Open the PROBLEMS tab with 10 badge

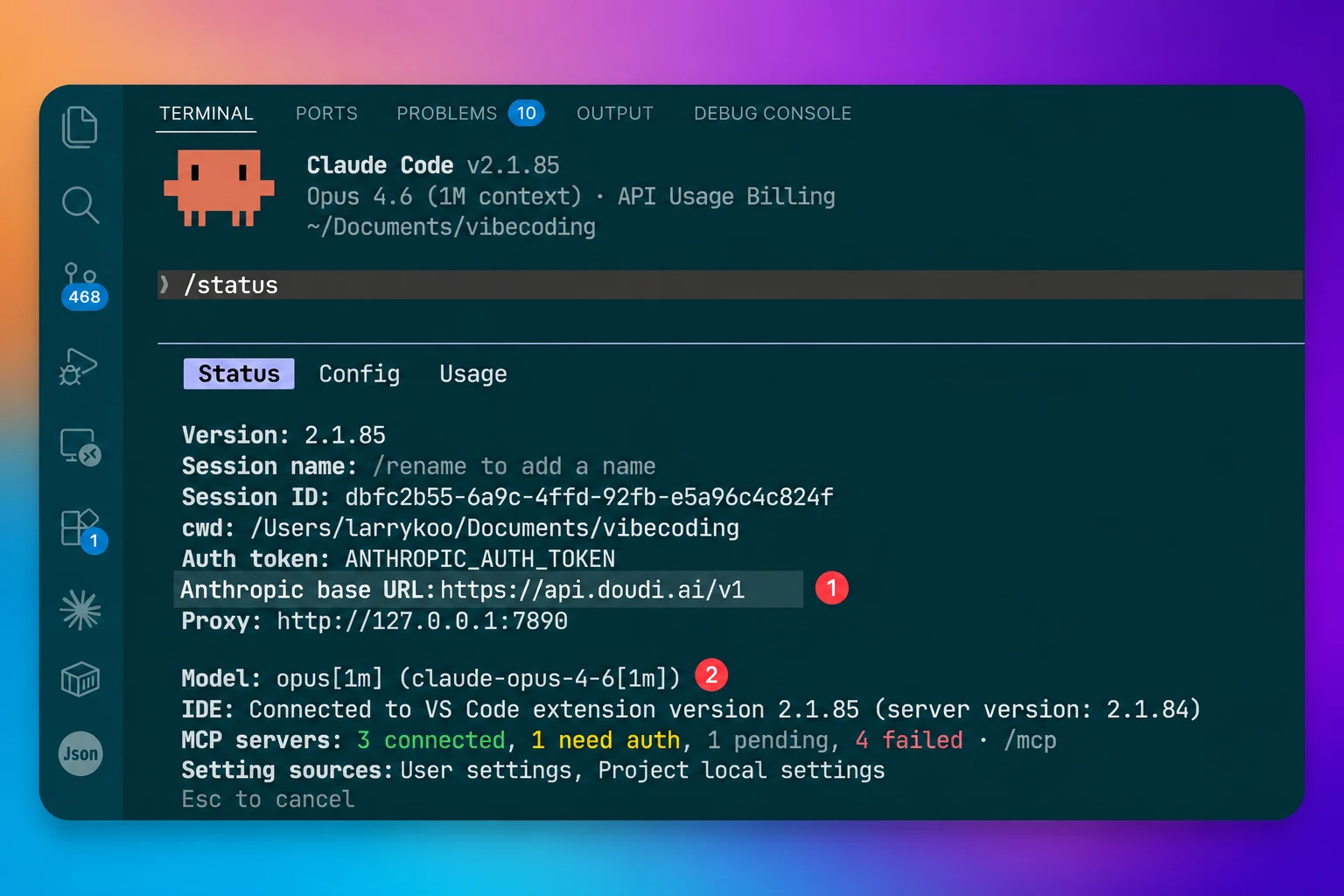click(470, 114)
